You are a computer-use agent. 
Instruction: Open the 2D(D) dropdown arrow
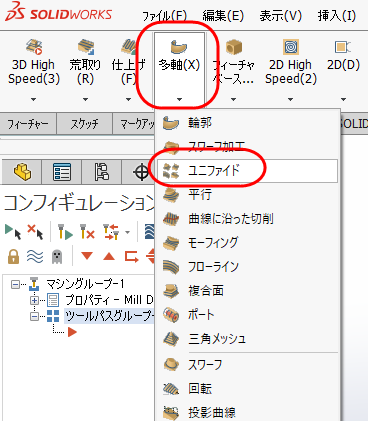[343, 99]
